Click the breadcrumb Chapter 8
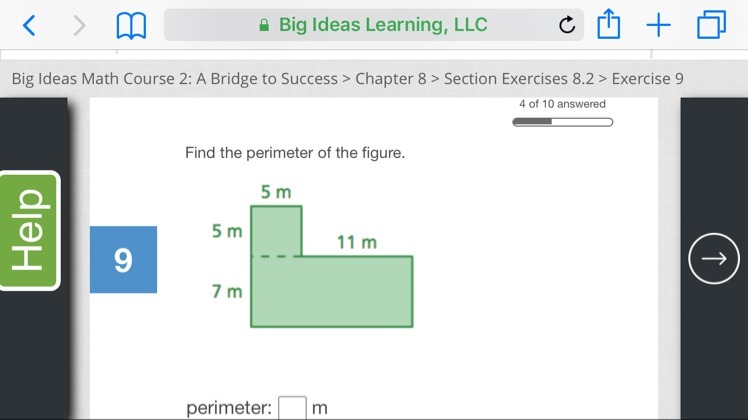 (x=391, y=78)
